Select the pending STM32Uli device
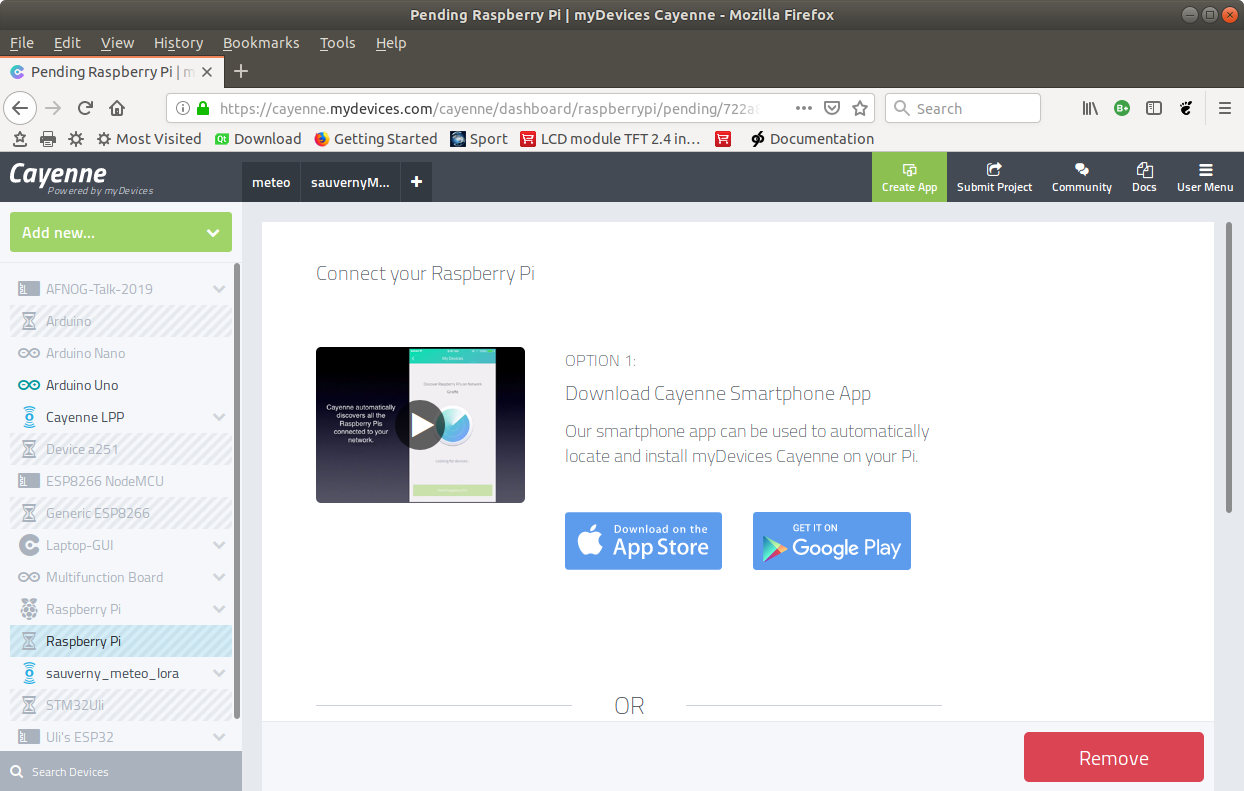 click(x=121, y=705)
